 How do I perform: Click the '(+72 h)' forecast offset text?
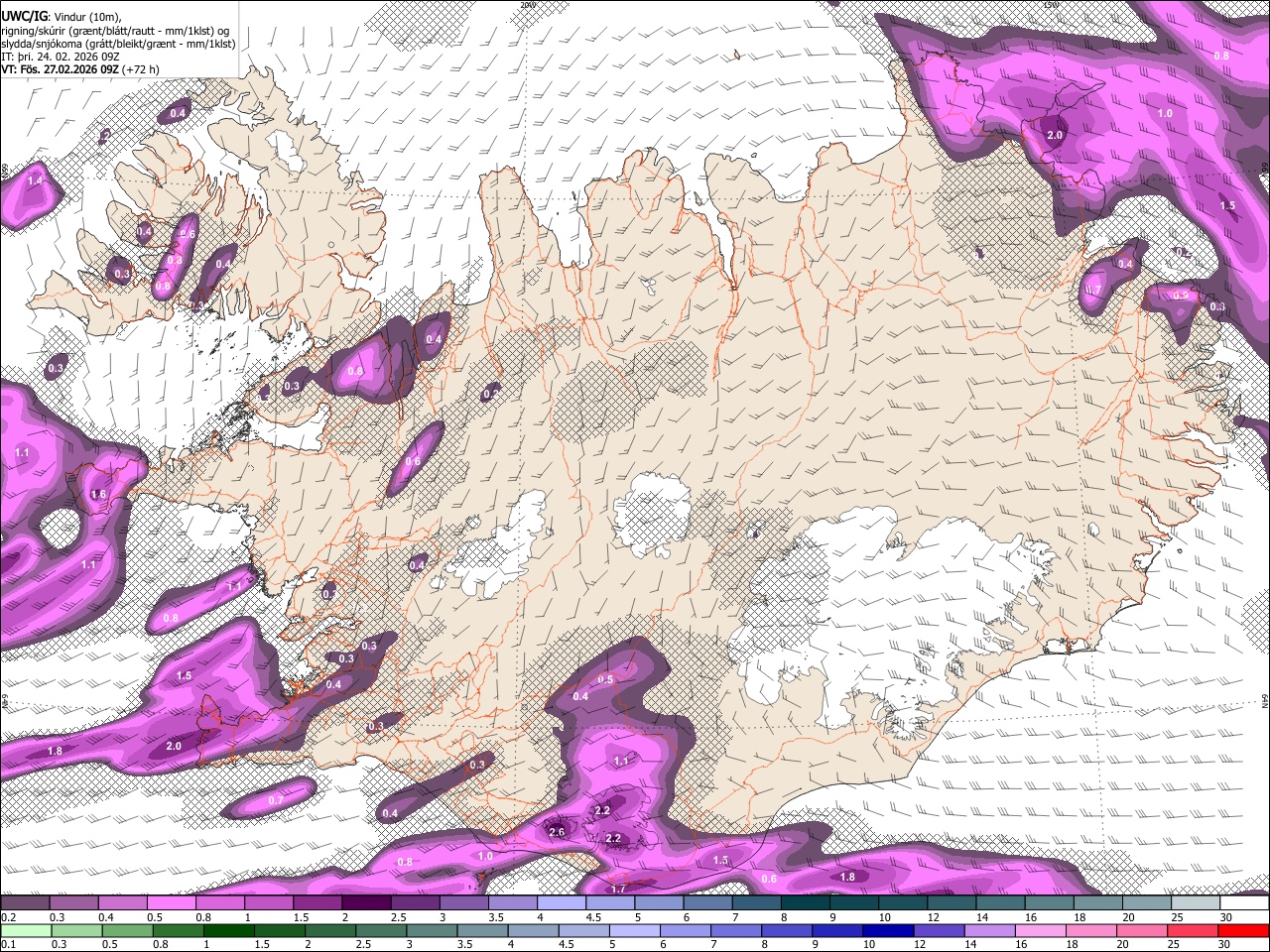click(x=141, y=69)
